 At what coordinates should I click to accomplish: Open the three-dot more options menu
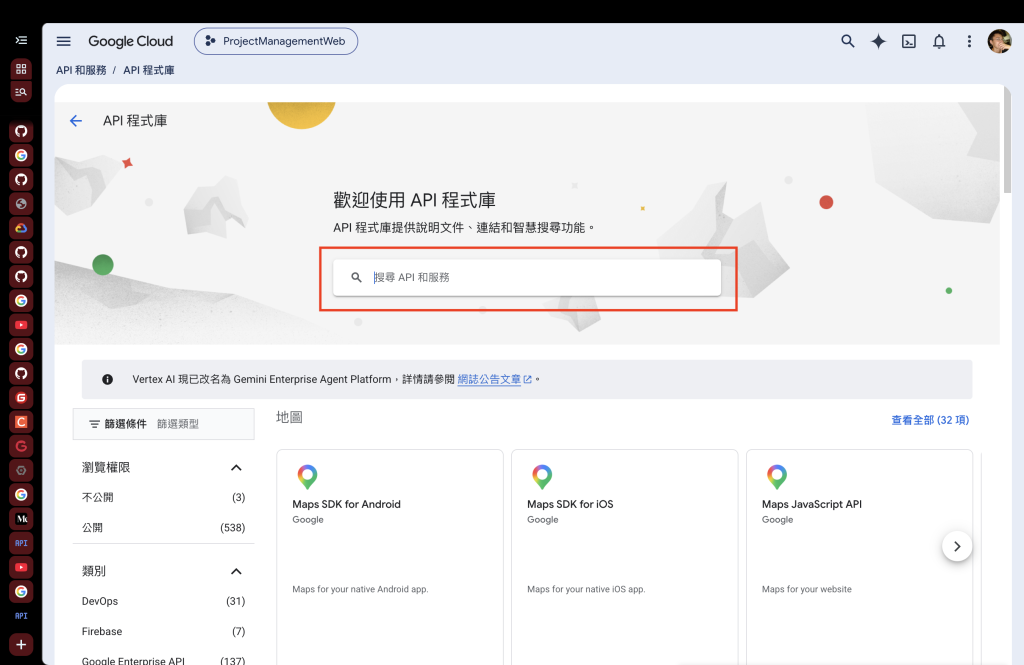pos(969,41)
